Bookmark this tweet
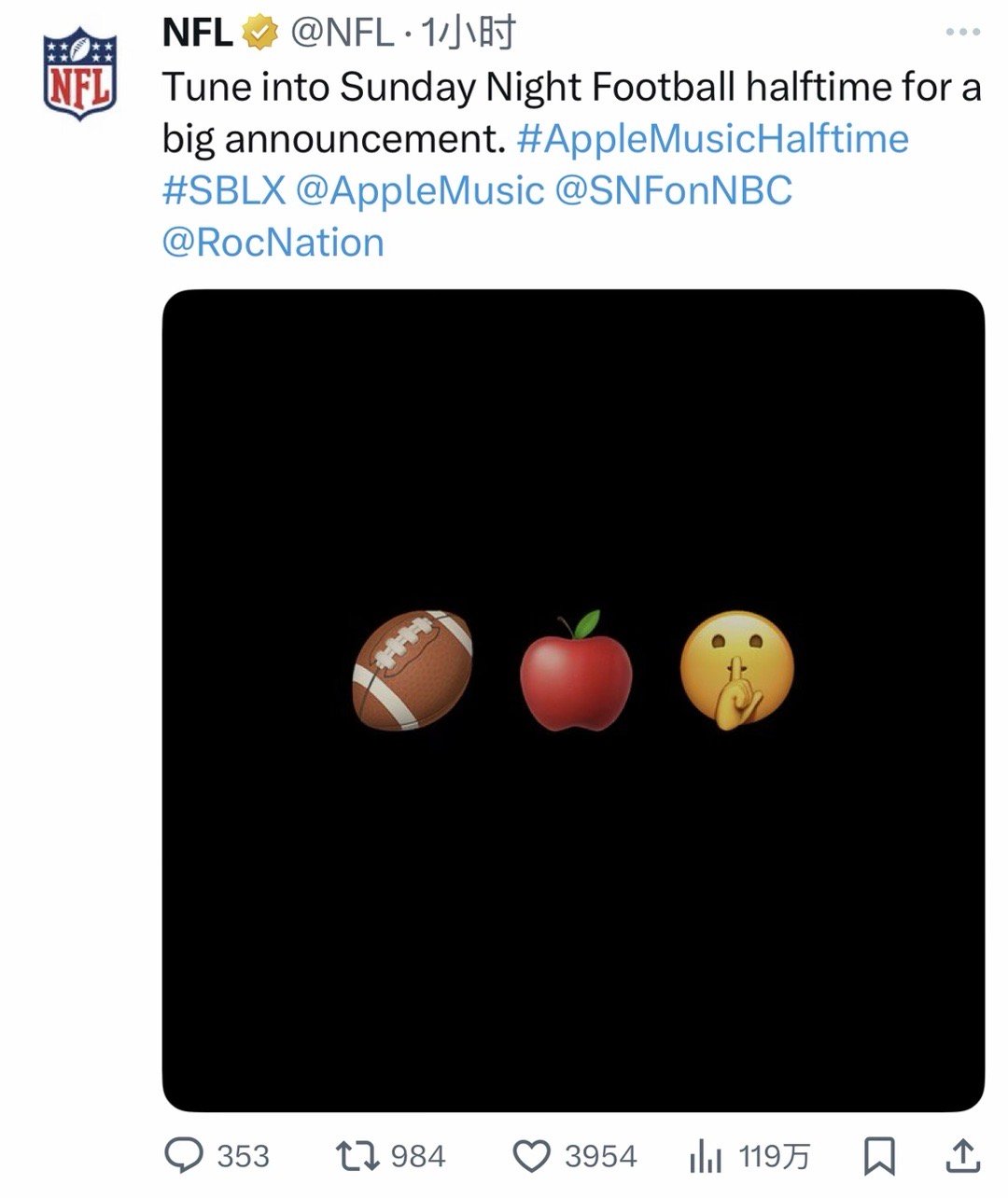Image resolution: width=1008 pixels, height=1198 pixels. pyautogui.click(x=878, y=1157)
